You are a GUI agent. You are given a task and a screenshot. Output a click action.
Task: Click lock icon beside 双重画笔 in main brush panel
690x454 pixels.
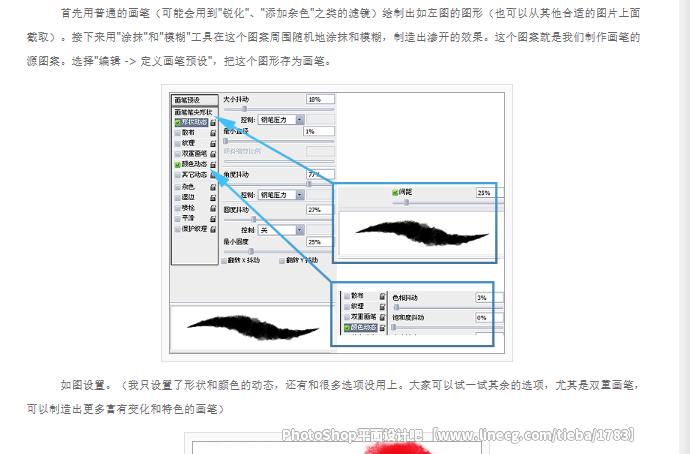213,154
